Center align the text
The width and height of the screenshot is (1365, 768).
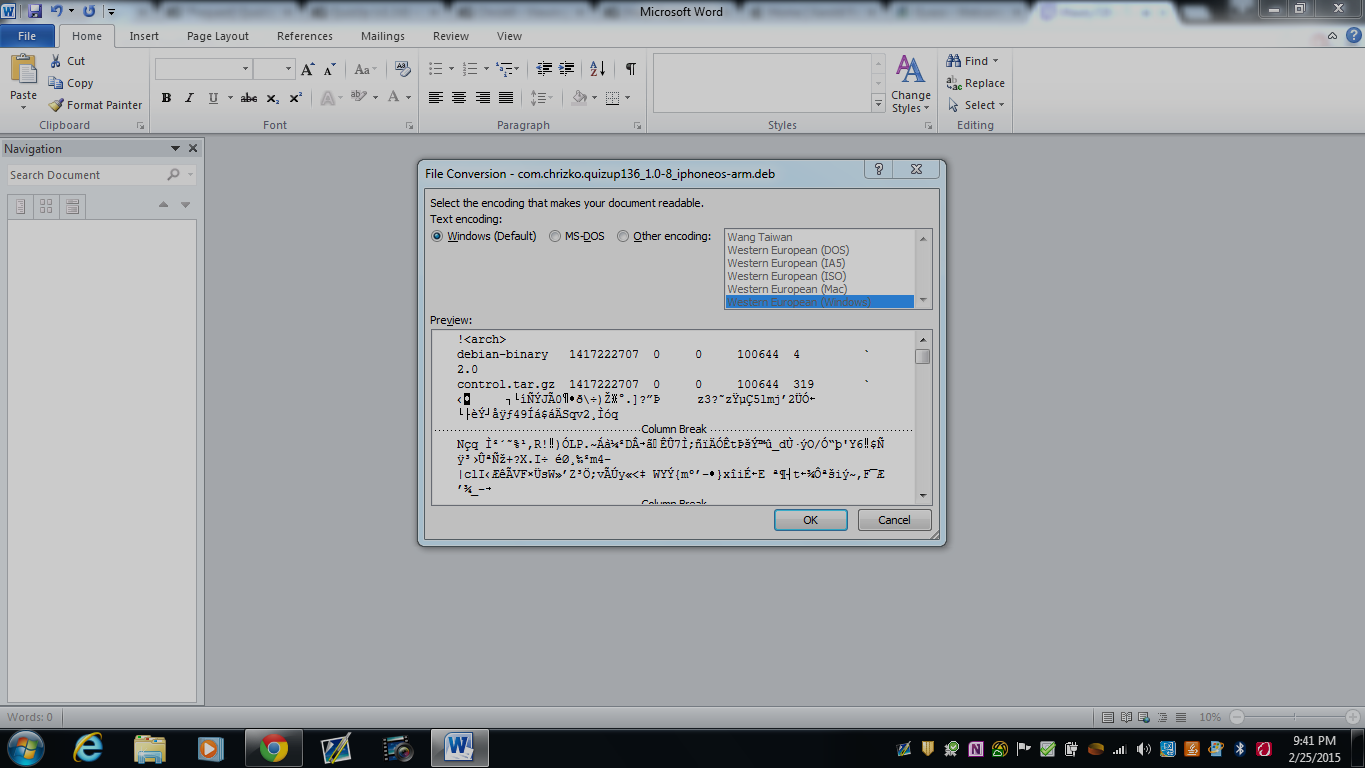(459, 98)
